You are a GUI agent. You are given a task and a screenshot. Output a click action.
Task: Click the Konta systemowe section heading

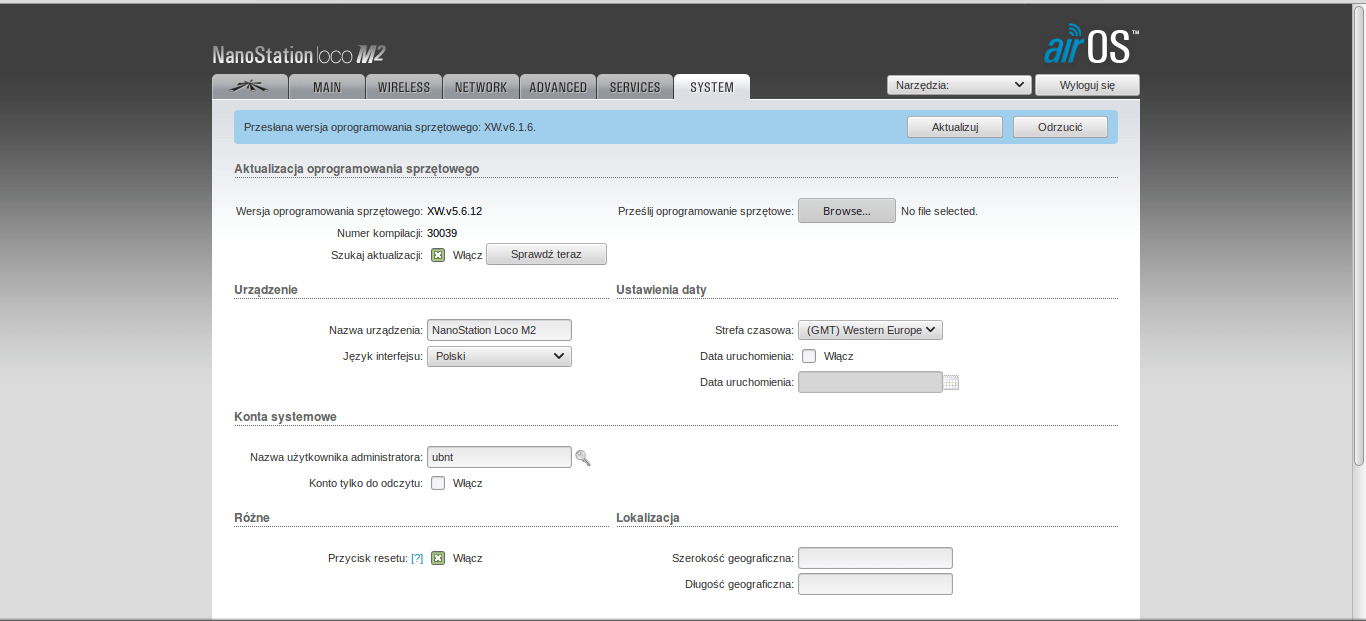(x=285, y=417)
